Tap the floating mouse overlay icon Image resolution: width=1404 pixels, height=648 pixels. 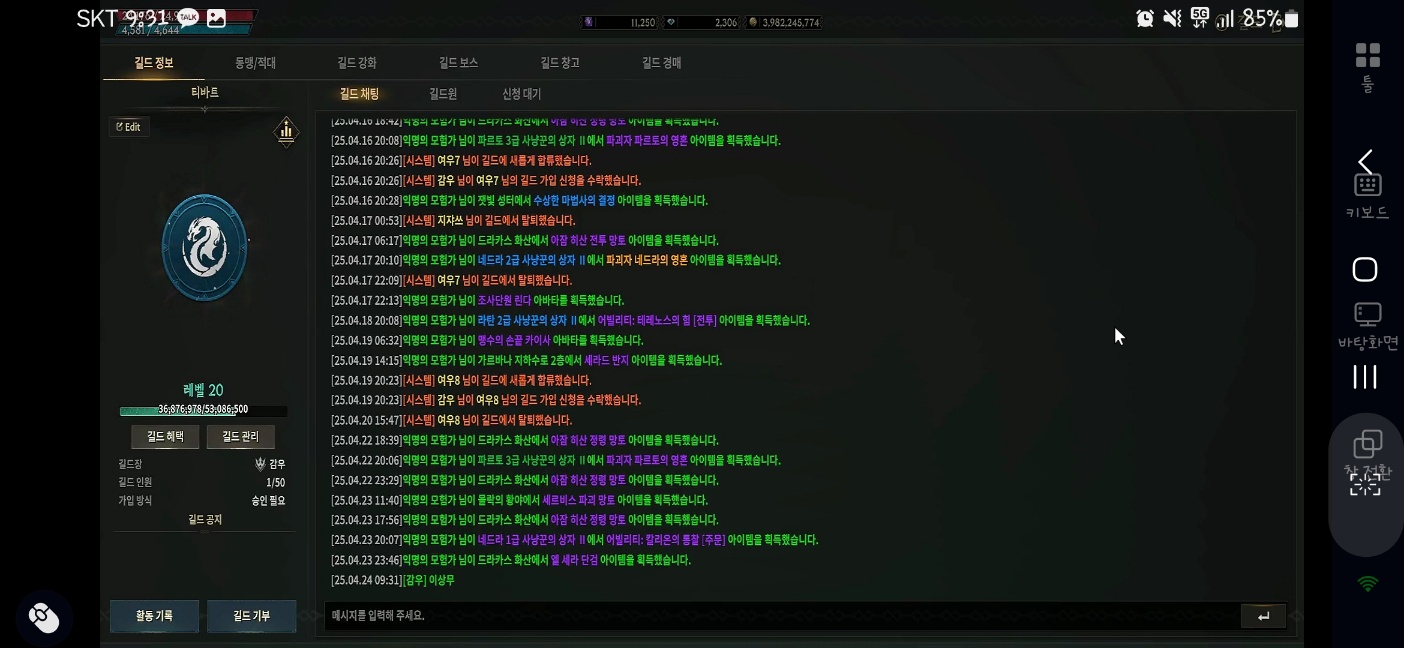point(44,618)
